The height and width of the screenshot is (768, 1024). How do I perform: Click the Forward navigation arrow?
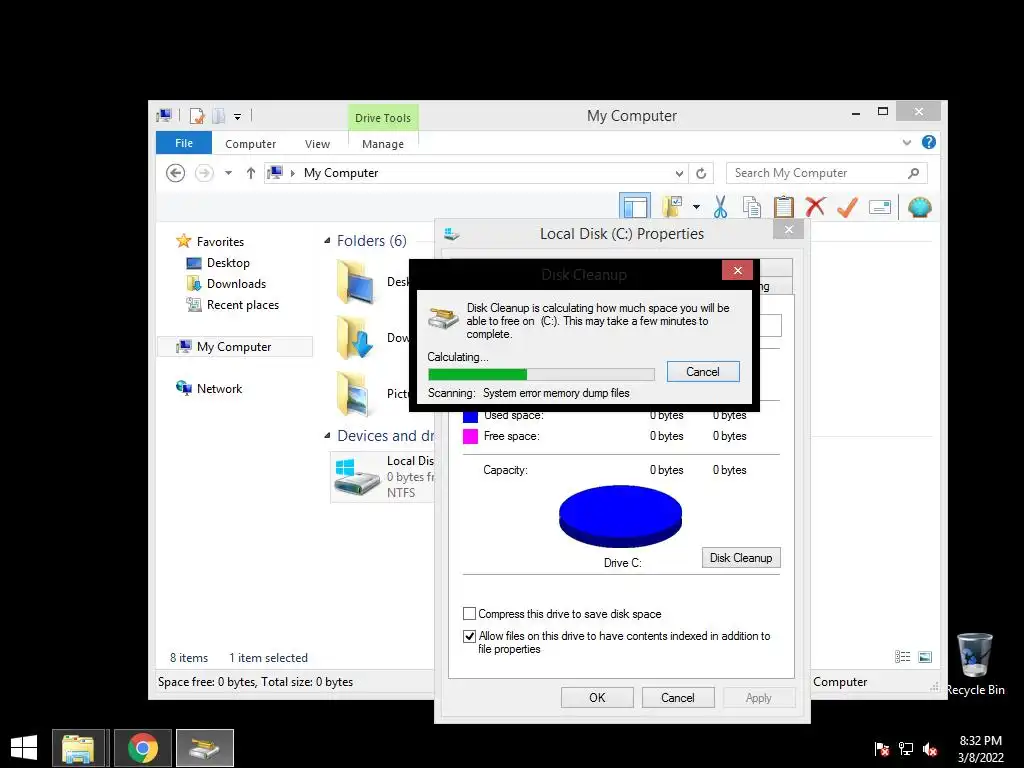tap(204, 173)
